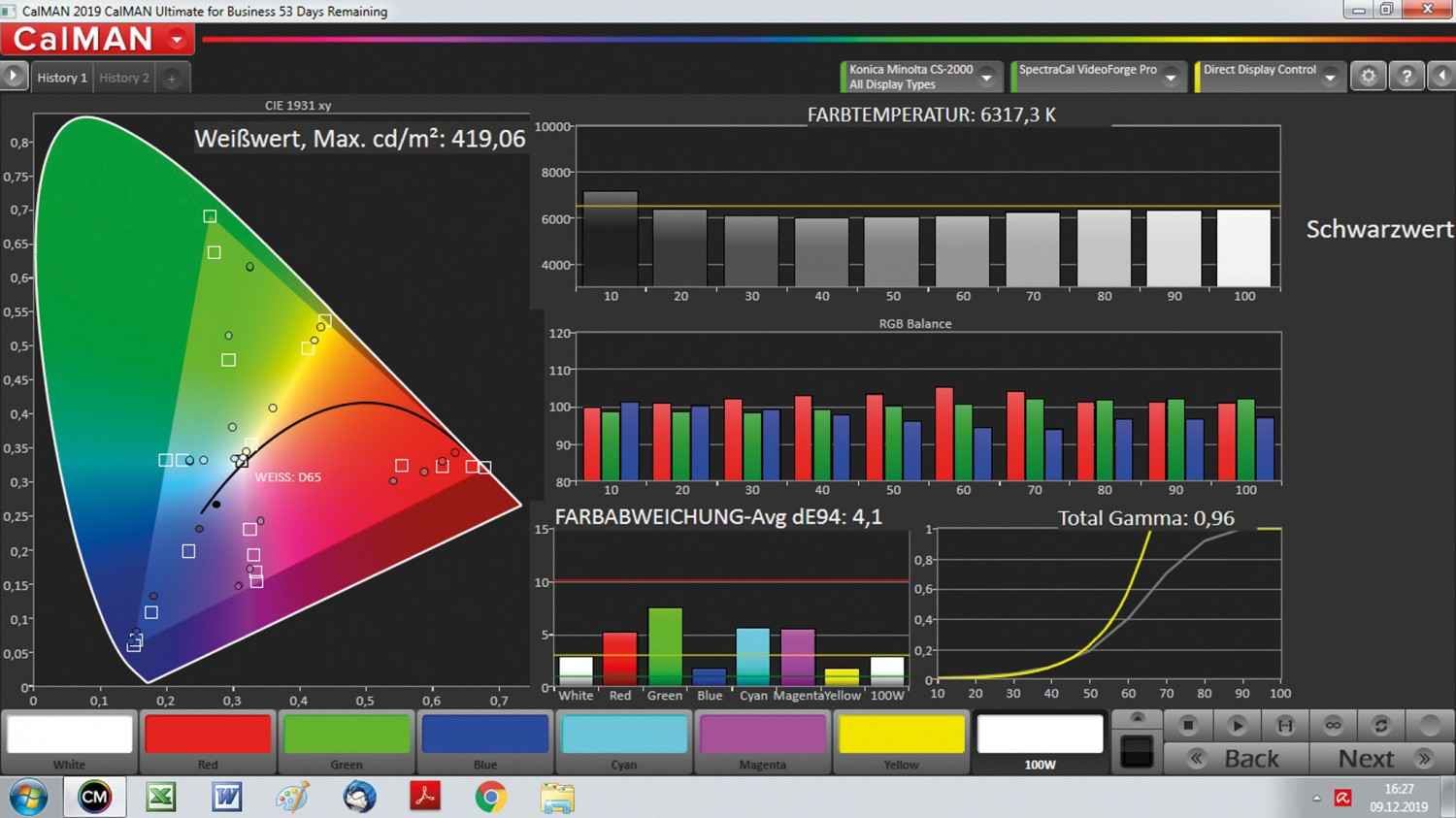This screenshot has height=818, width=1456.
Task: Stop measurement with the stop button
Action: click(1188, 725)
